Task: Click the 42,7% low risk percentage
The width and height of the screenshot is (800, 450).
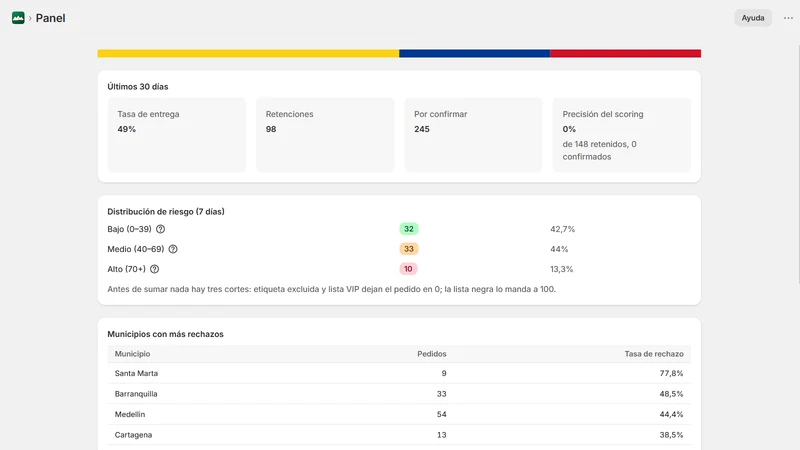Action: coord(562,229)
